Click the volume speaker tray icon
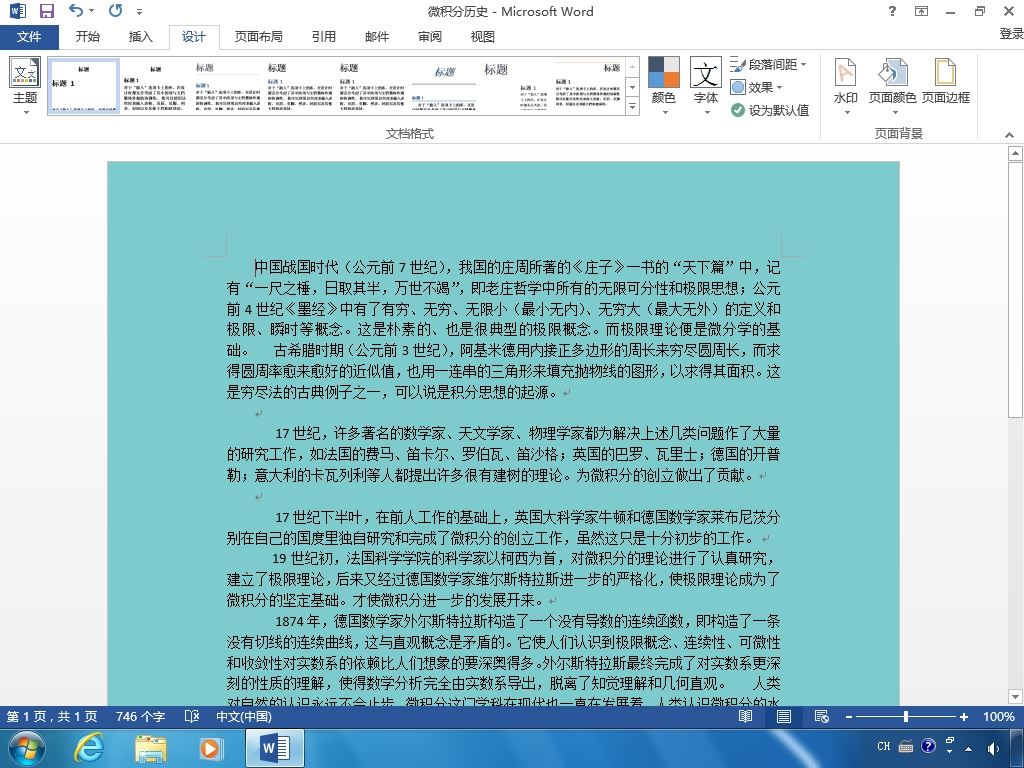The width and height of the screenshot is (1024, 768). tap(993, 748)
